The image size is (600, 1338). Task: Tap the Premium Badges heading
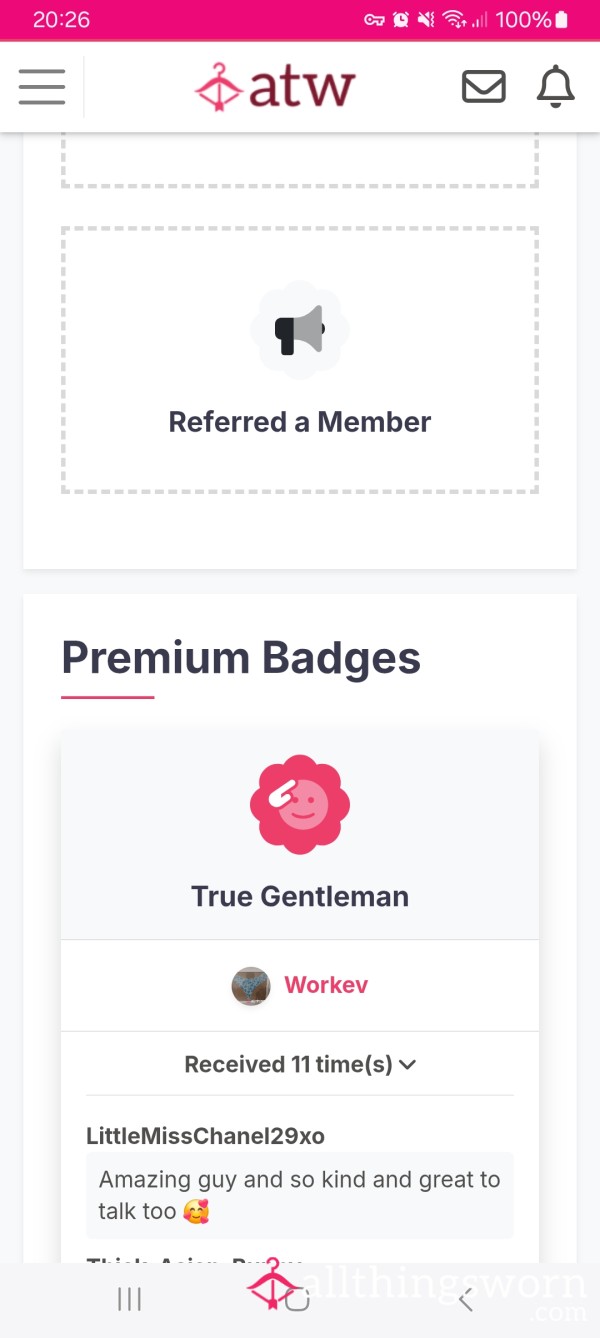[241, 658]
